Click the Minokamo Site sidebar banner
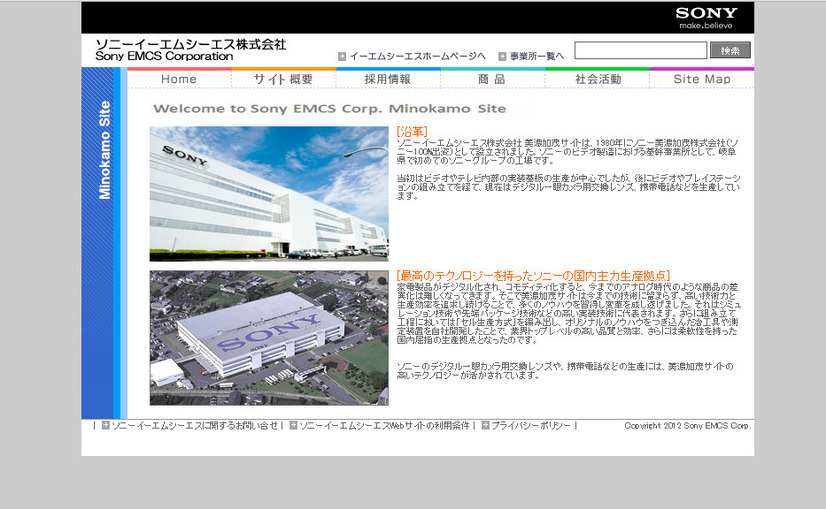This screenshot has height=509, width=826. (104, 243)
